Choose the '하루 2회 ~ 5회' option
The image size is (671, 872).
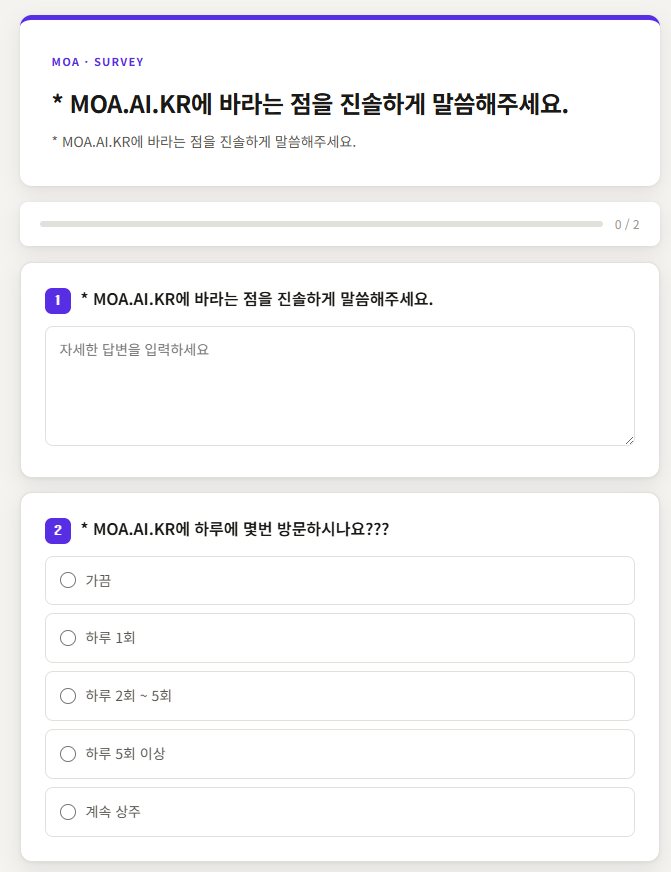click(68, 696)
